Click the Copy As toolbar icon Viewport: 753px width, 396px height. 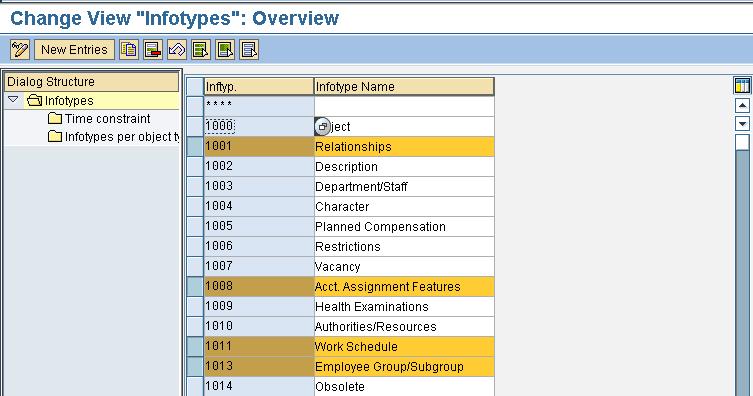(x=129, y=49)
